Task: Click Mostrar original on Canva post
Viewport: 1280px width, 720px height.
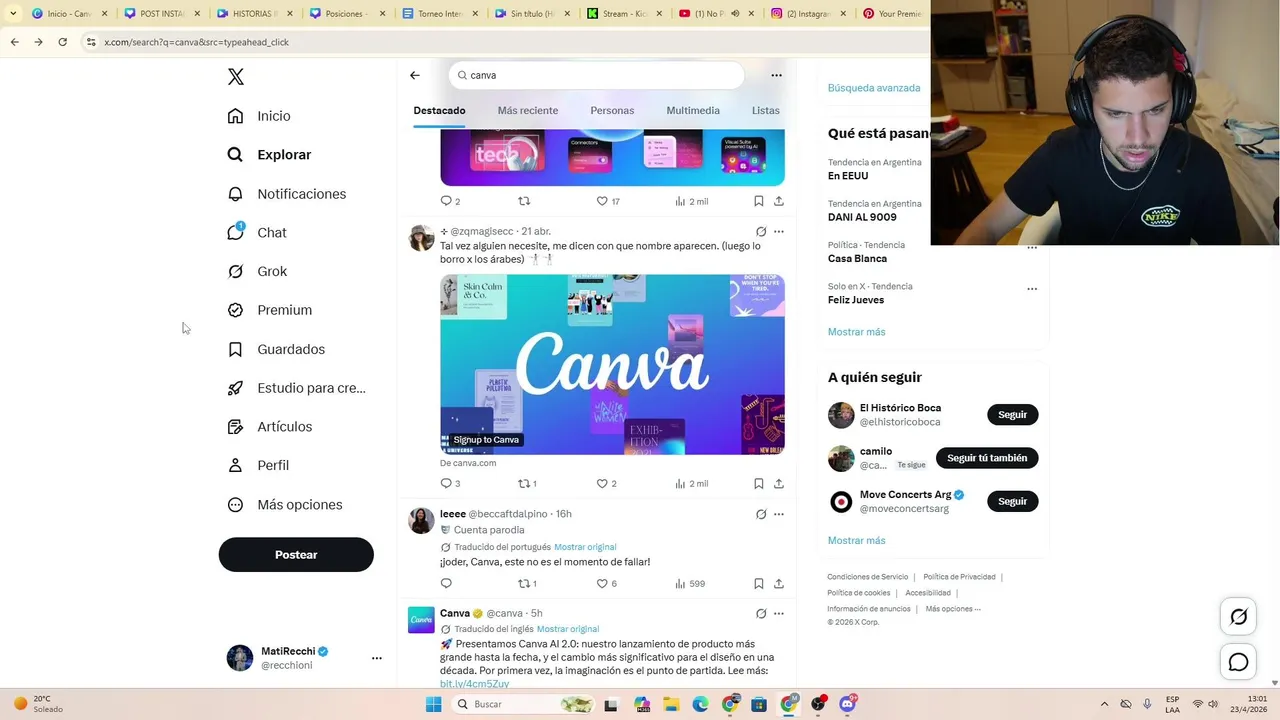Action: (568, 629)
